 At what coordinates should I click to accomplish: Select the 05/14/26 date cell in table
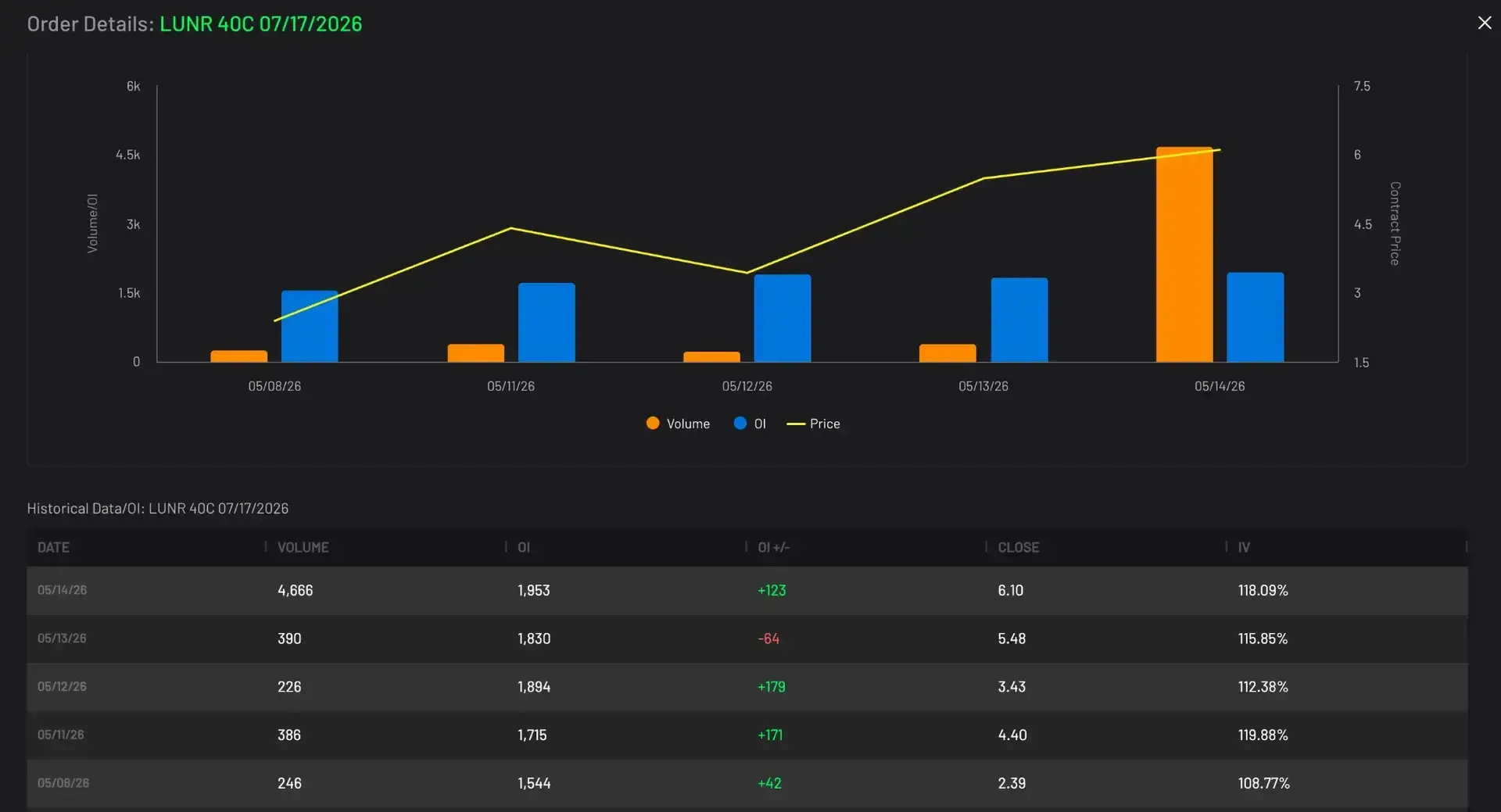coord(62,590)
